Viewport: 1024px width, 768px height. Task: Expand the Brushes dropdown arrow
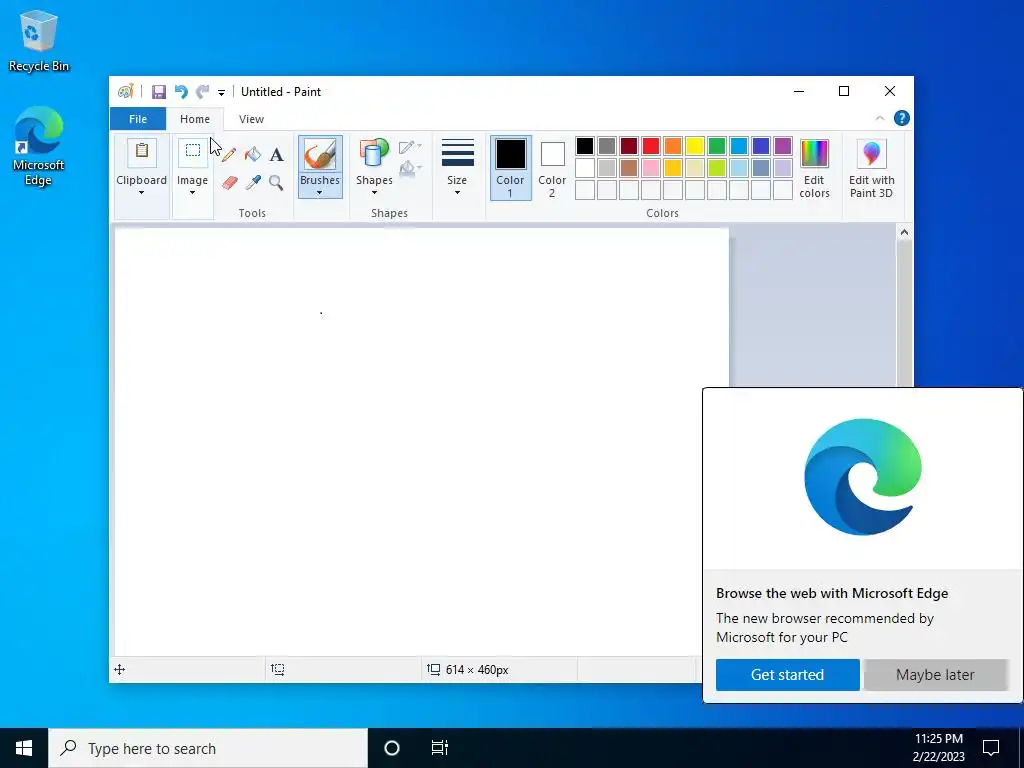point(319,193)
